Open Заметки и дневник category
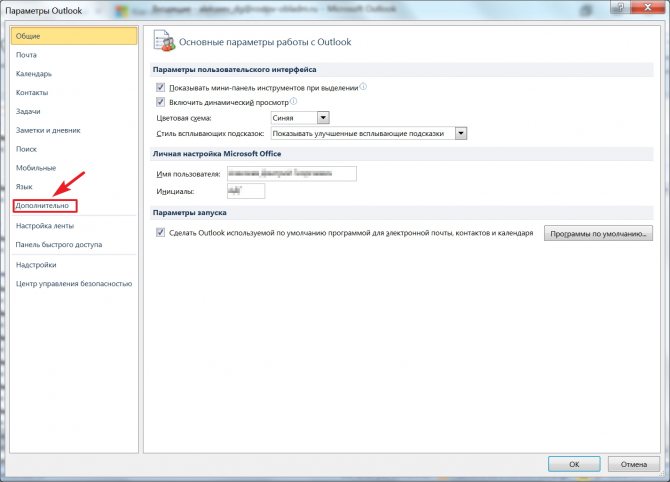 74,130
